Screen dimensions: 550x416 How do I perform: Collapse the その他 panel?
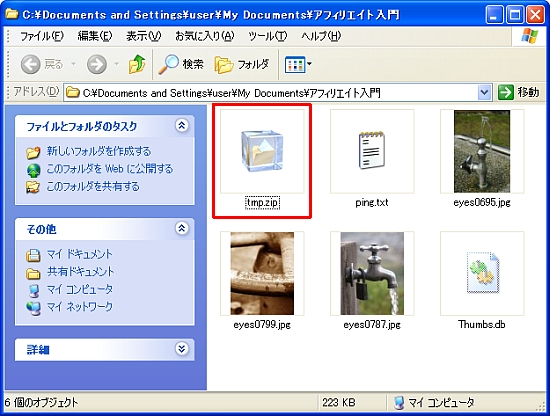[182, 228]
